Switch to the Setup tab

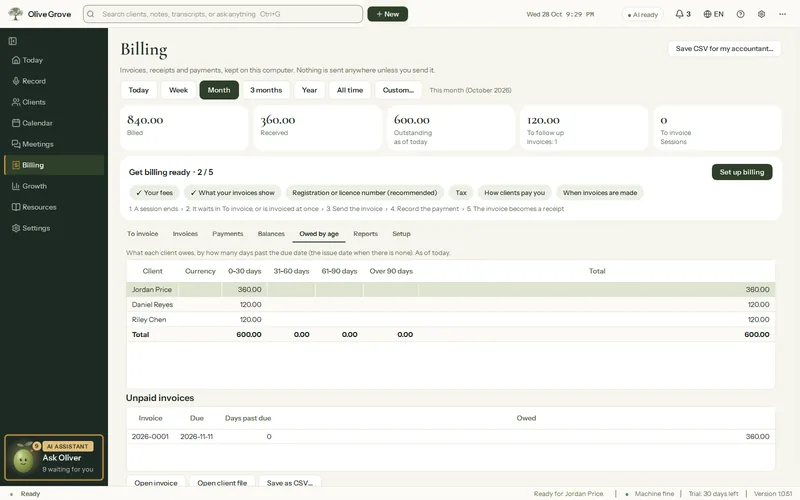(402, 234)
